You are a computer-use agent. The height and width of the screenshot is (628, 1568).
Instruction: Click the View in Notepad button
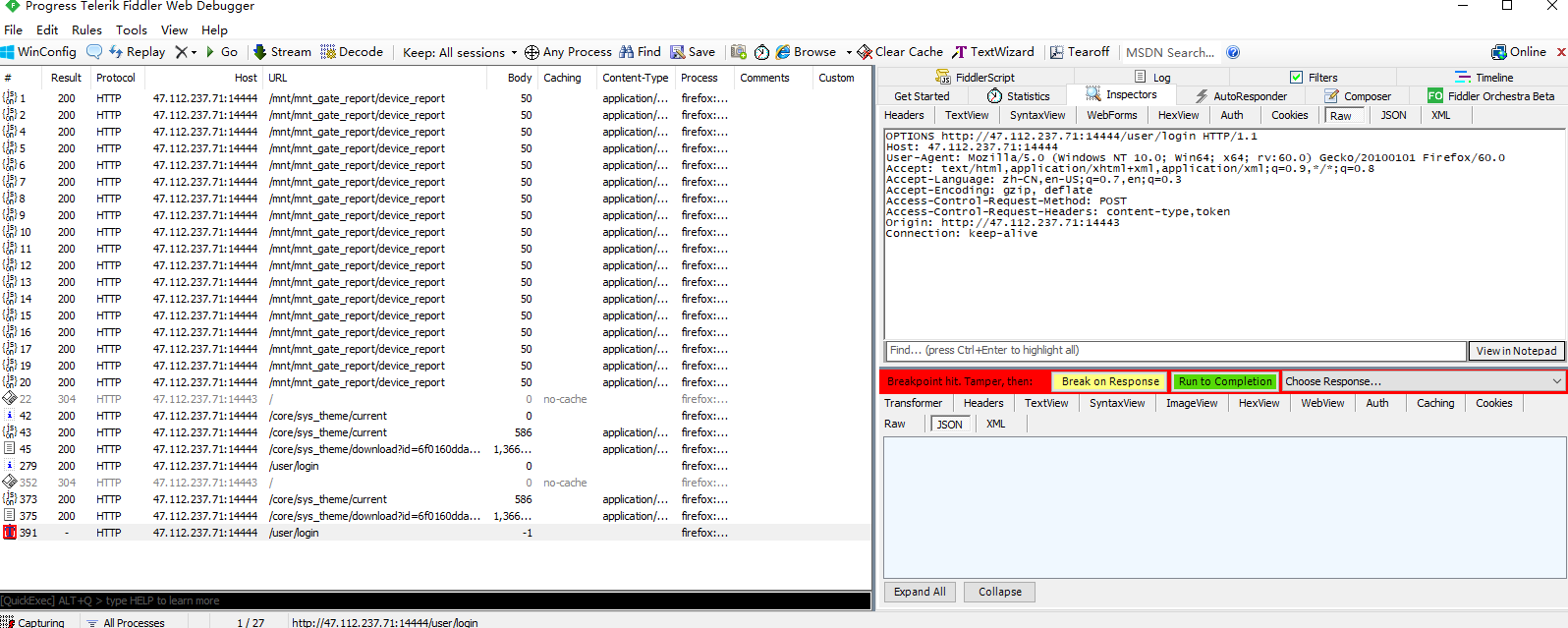click(x=1516, y=351)
